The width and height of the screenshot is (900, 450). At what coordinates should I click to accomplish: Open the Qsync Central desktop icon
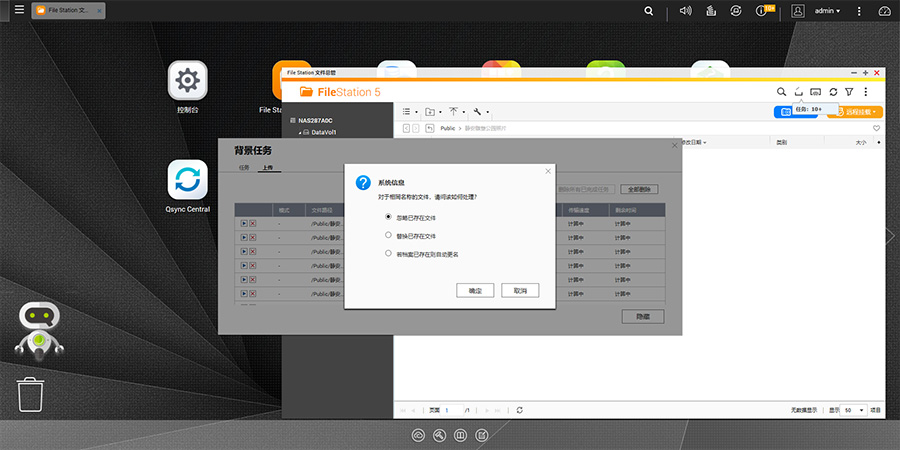(x=187, y=180)
